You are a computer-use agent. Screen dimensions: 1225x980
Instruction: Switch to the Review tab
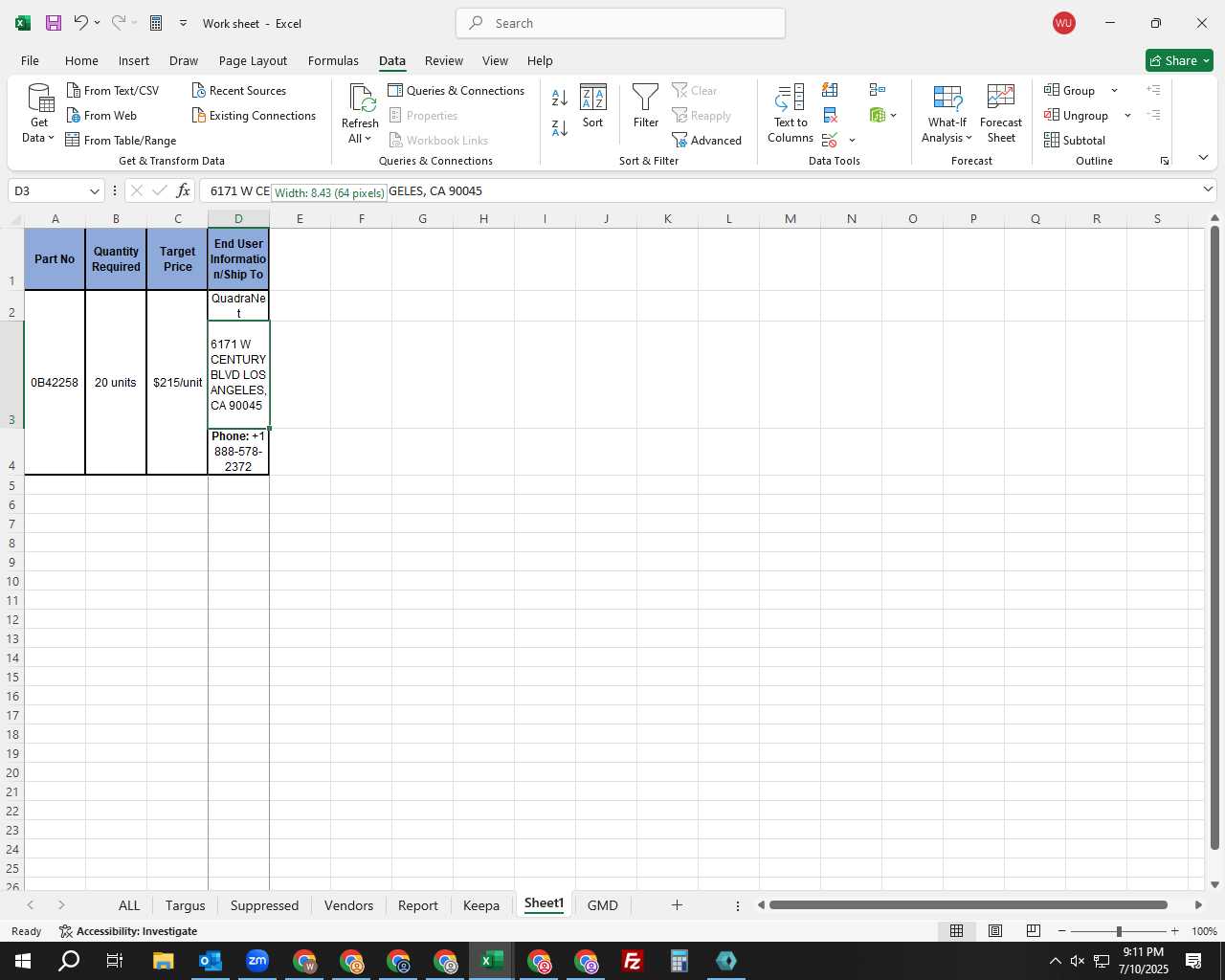pos(444,60)
